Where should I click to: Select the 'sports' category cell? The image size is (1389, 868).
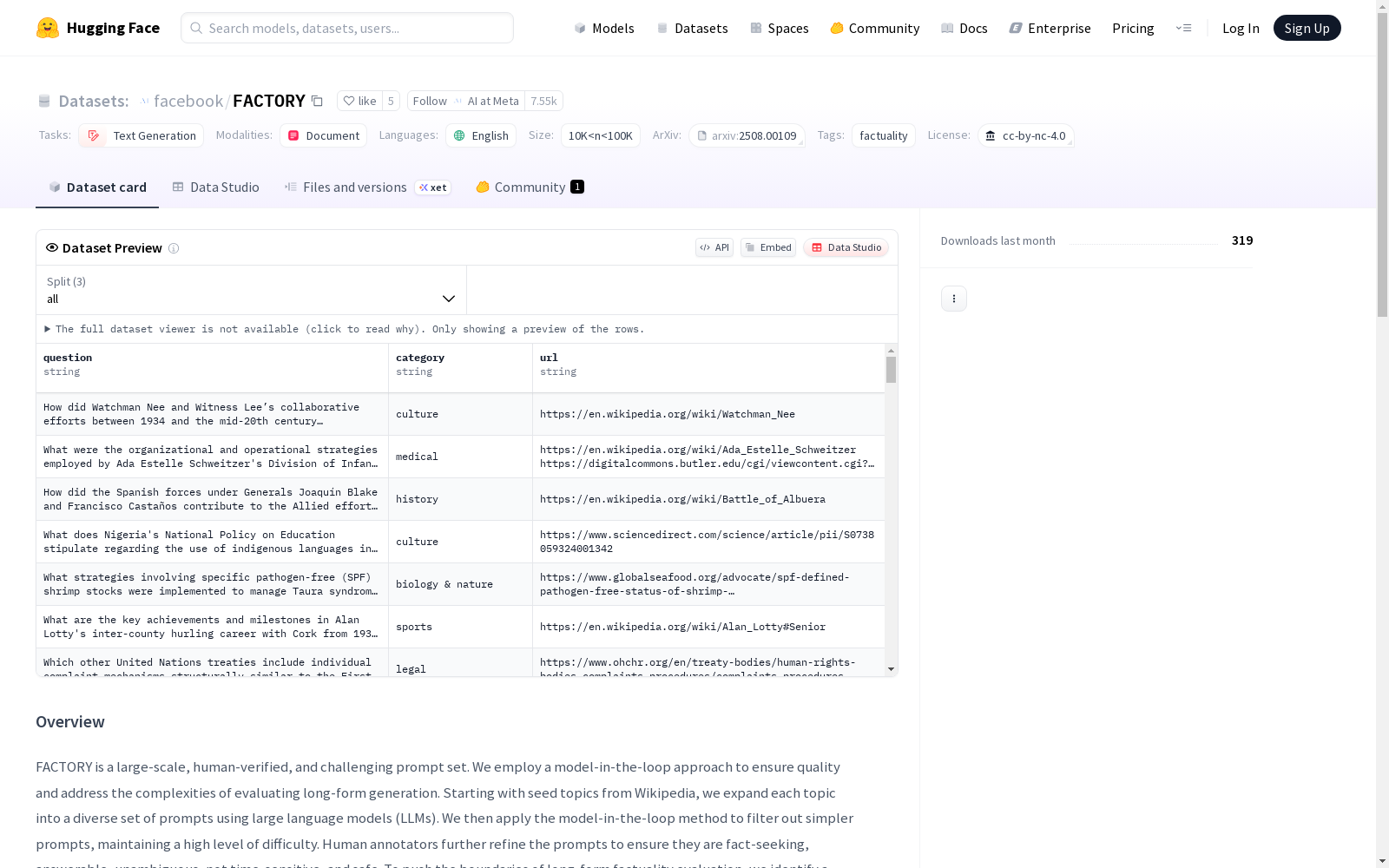[x=460, y=627]
